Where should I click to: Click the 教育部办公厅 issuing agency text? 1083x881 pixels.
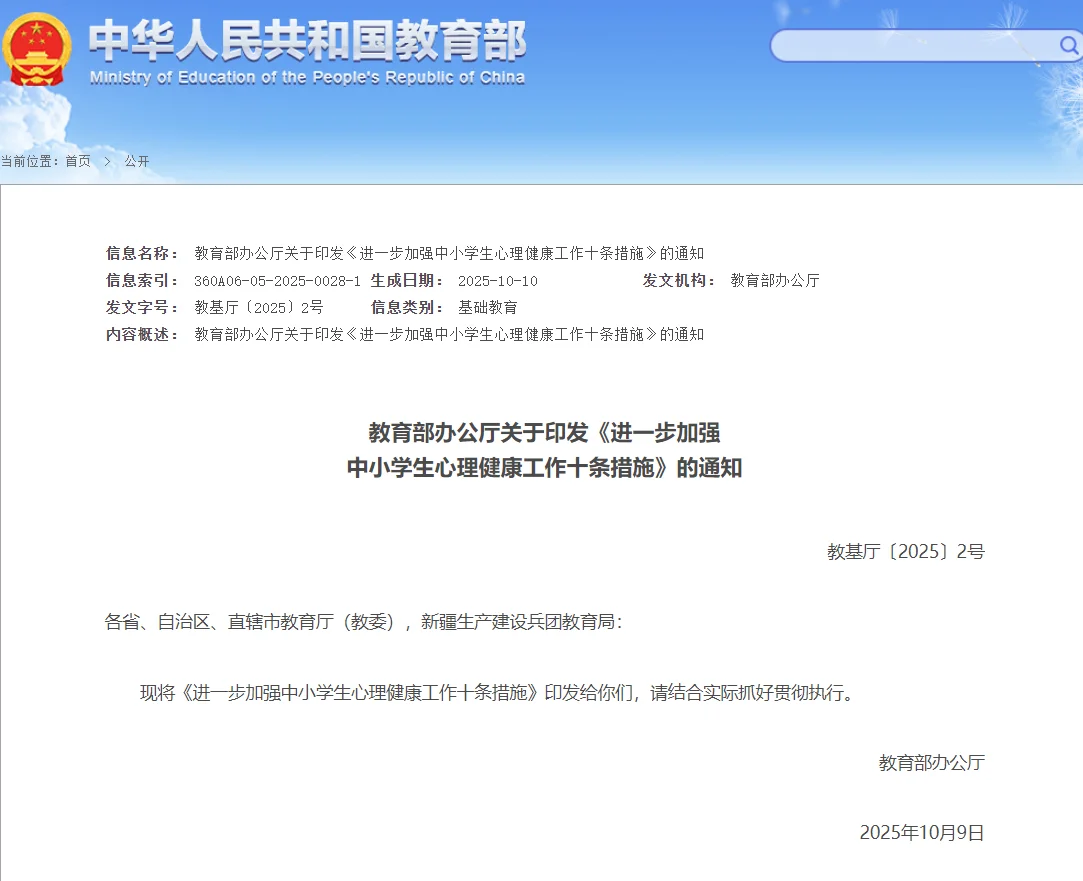point(775,280)
